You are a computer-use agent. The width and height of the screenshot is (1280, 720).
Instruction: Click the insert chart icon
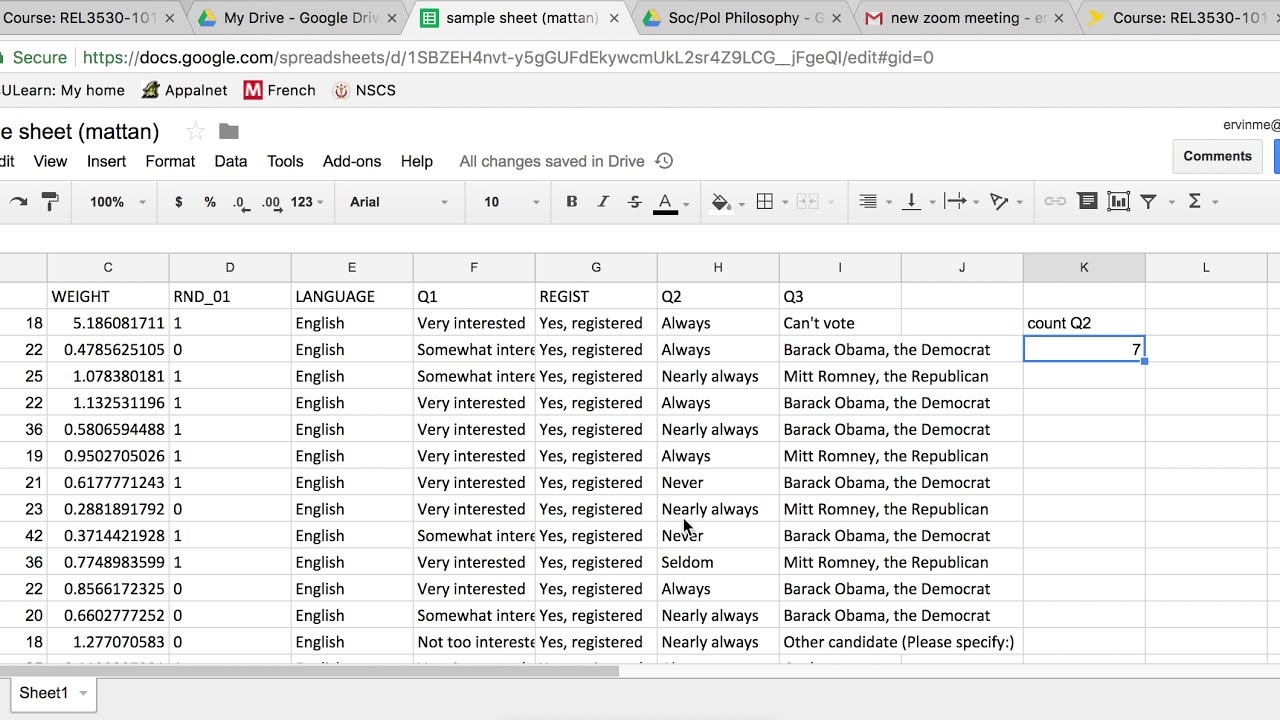click(x=1118, y=202)
